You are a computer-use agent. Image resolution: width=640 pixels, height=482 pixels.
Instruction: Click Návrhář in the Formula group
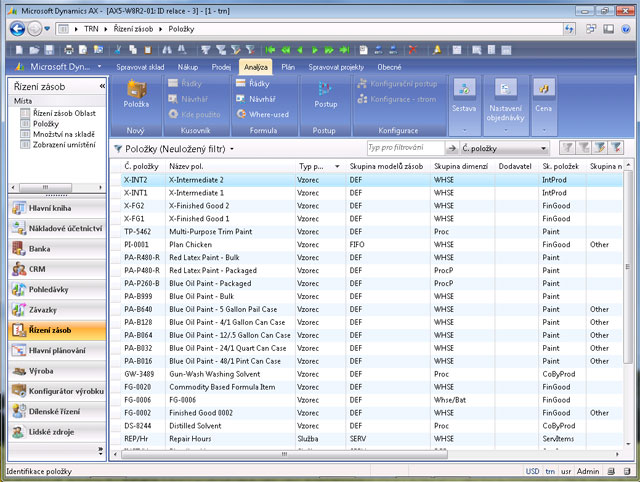click(256, 99)
